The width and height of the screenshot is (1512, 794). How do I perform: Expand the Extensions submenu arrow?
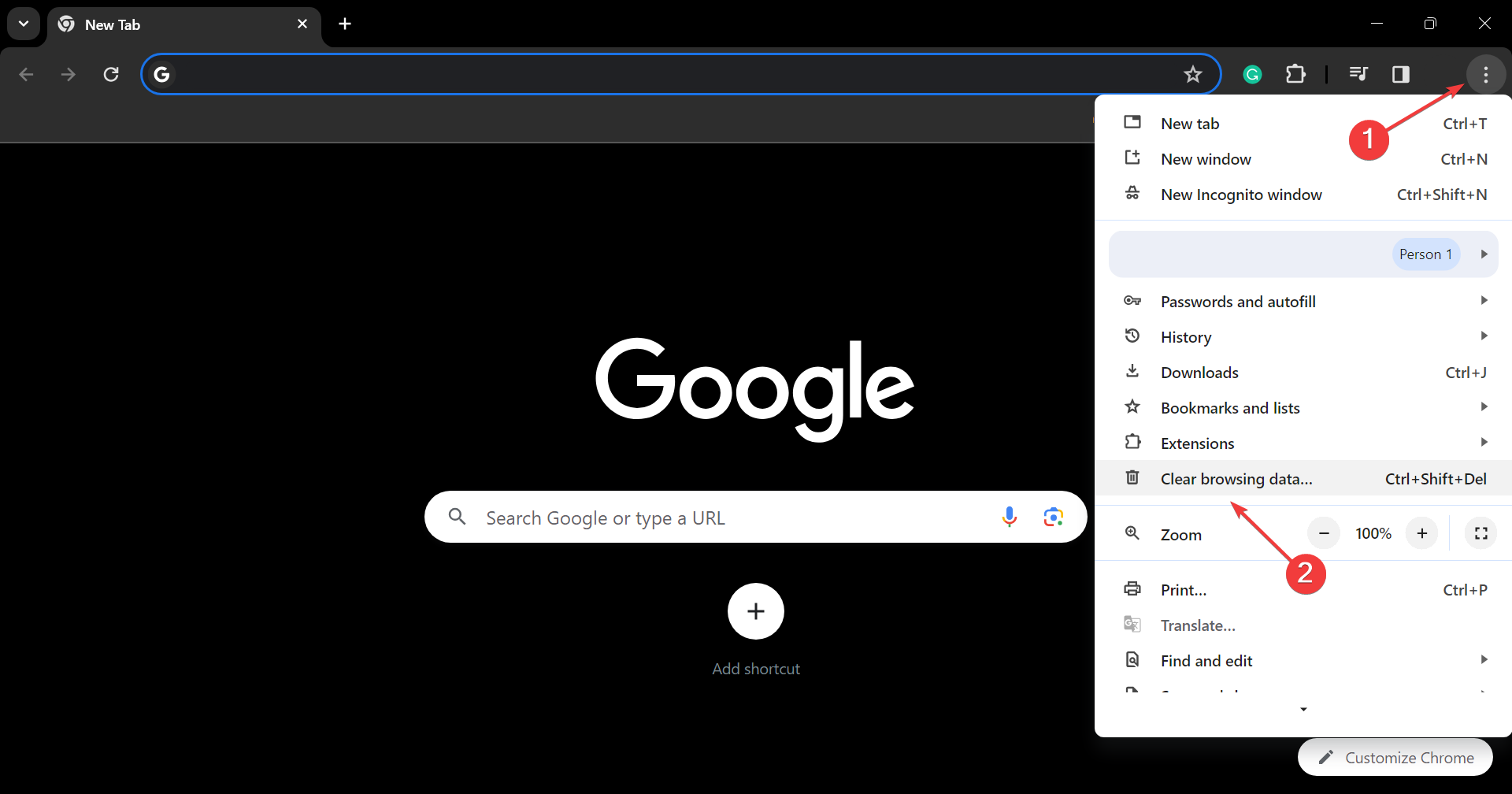pyautogui.click(x=1484, y=442)
